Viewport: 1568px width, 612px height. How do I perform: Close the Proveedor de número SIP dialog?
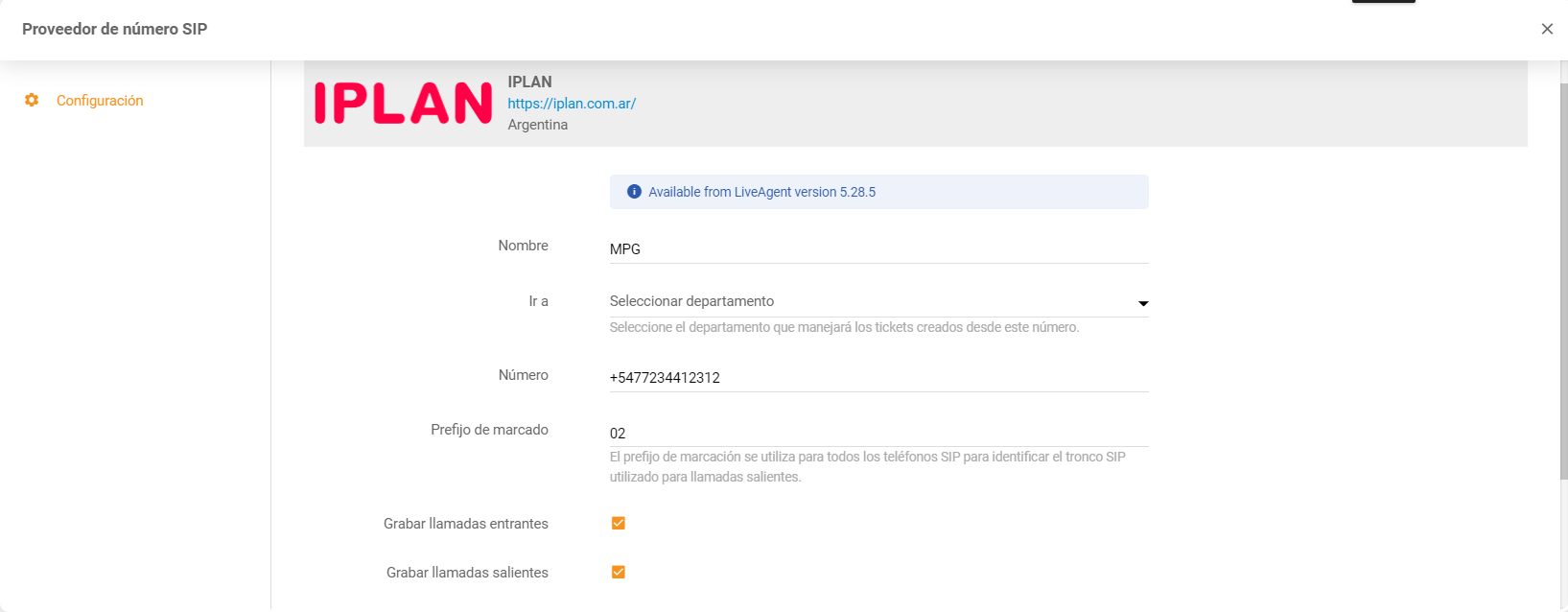click(x=1547, y=29)
